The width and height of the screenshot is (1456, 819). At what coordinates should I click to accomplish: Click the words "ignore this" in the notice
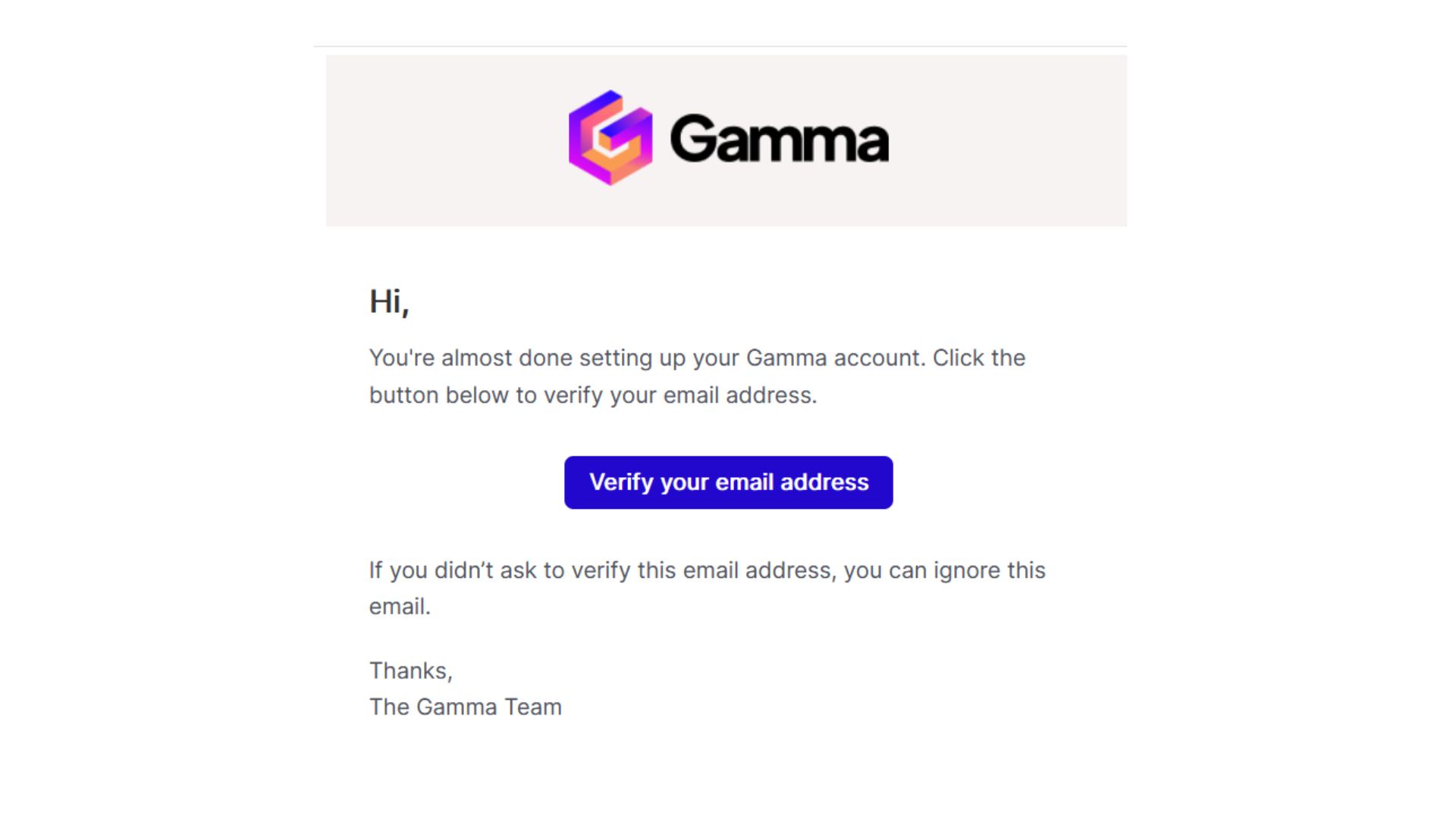click(x=990, y=570)
